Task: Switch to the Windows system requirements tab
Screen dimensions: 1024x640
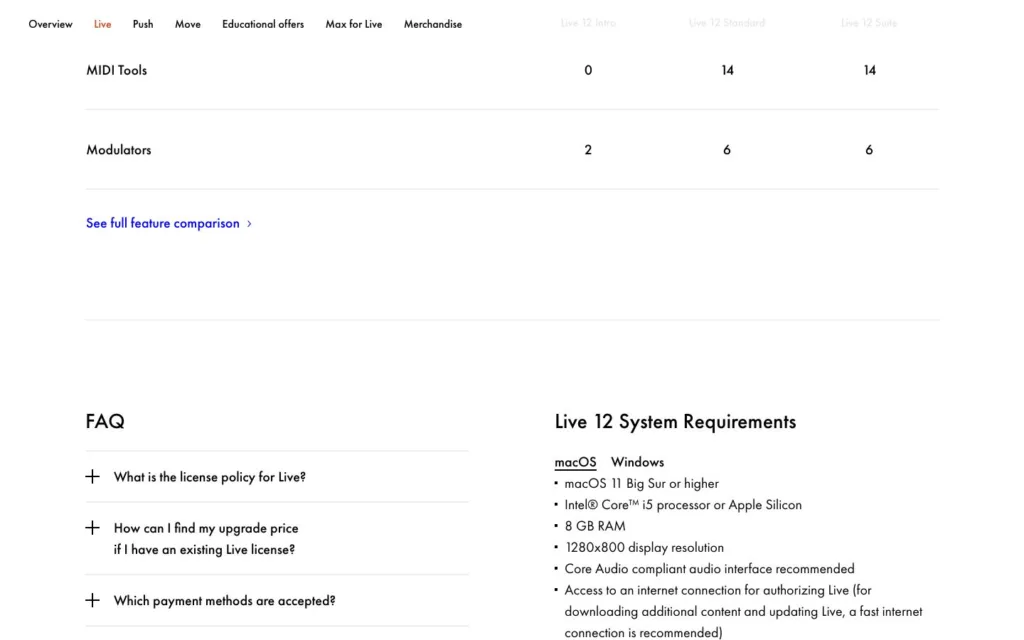Action: 637,462
